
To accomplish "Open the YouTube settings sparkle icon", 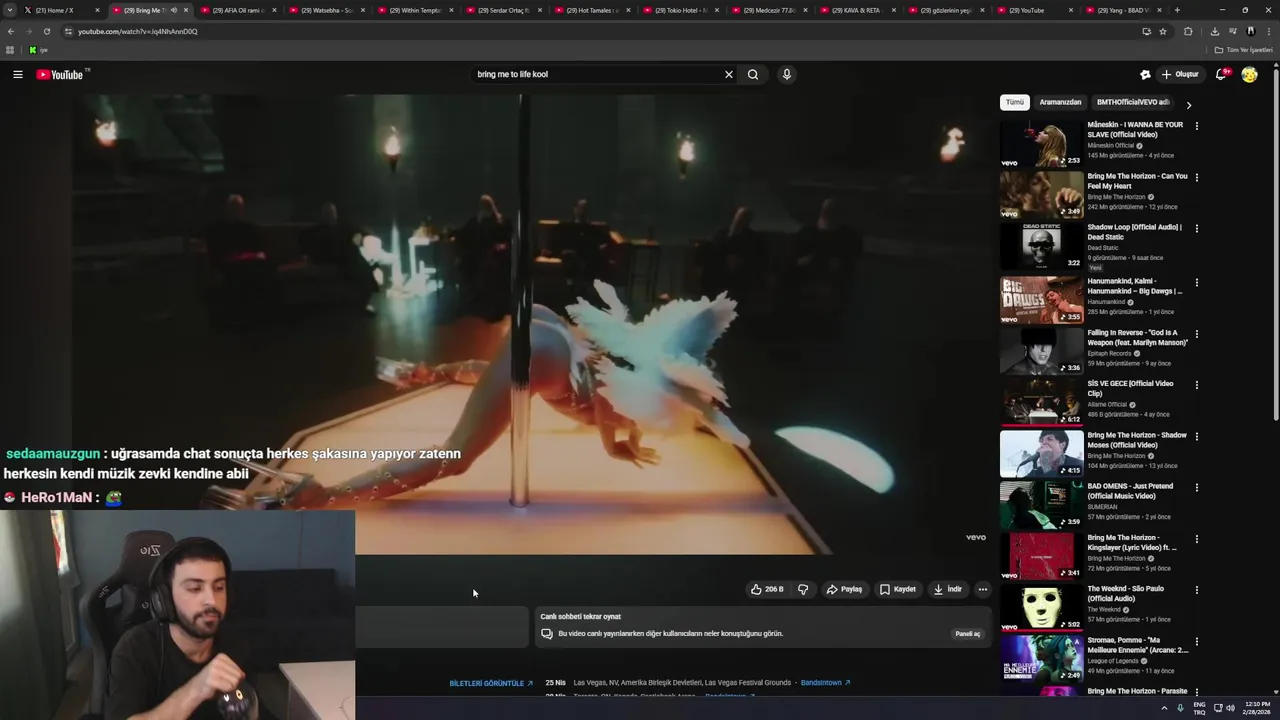I will 1145,74.
